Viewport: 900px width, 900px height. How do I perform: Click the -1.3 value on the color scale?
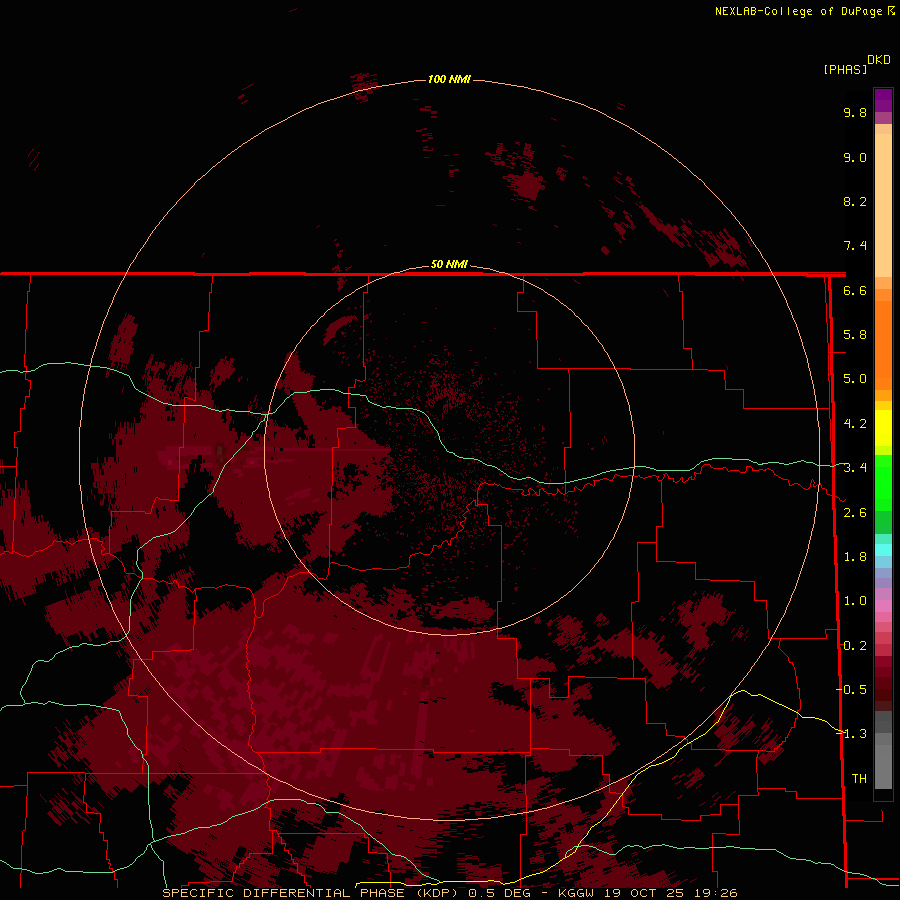852,734
